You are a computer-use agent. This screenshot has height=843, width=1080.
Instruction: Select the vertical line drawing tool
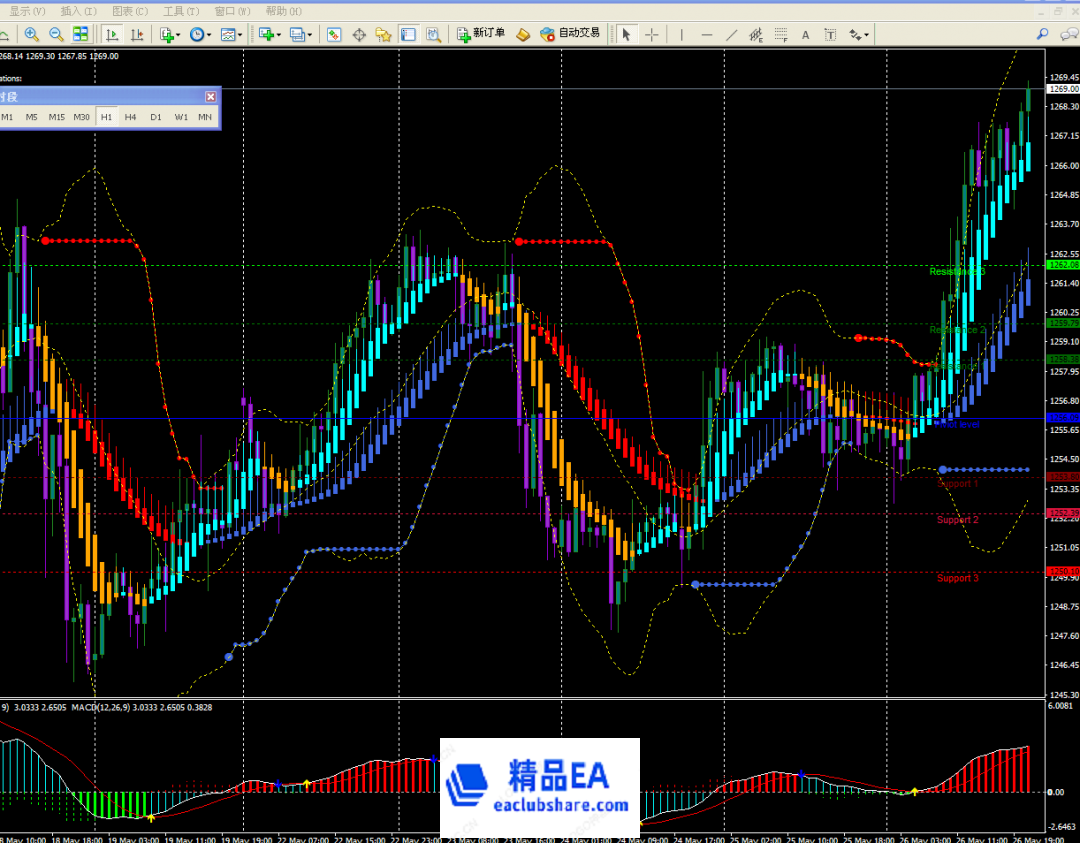point(682,34)
